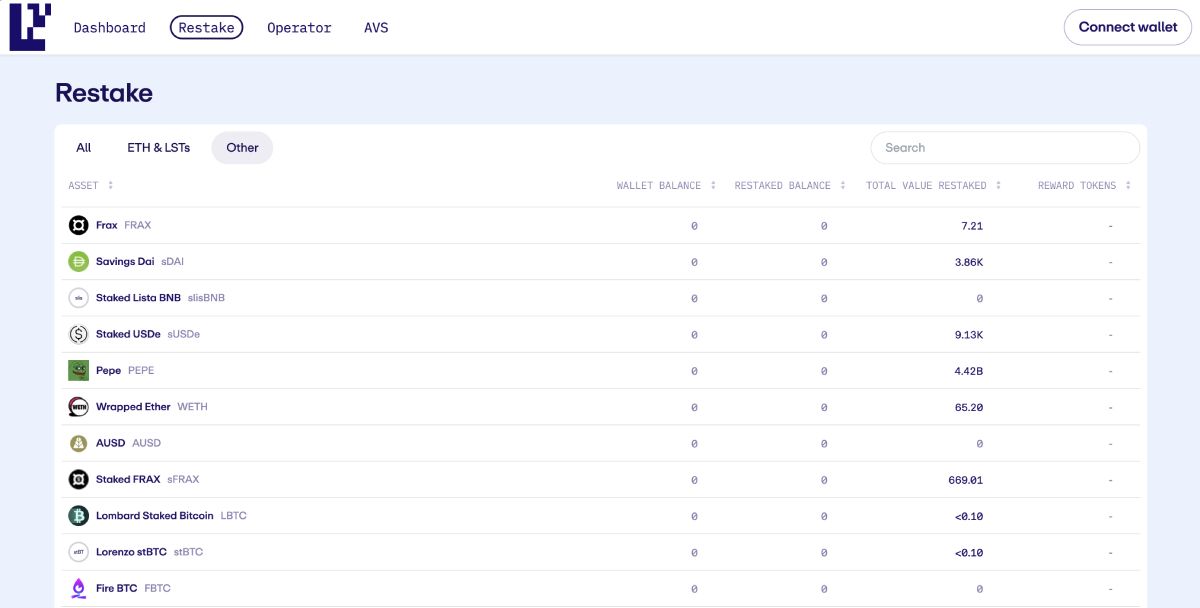Go to the Operator page
Screen dimensions: 1200x608
click(x=299, y=28)
